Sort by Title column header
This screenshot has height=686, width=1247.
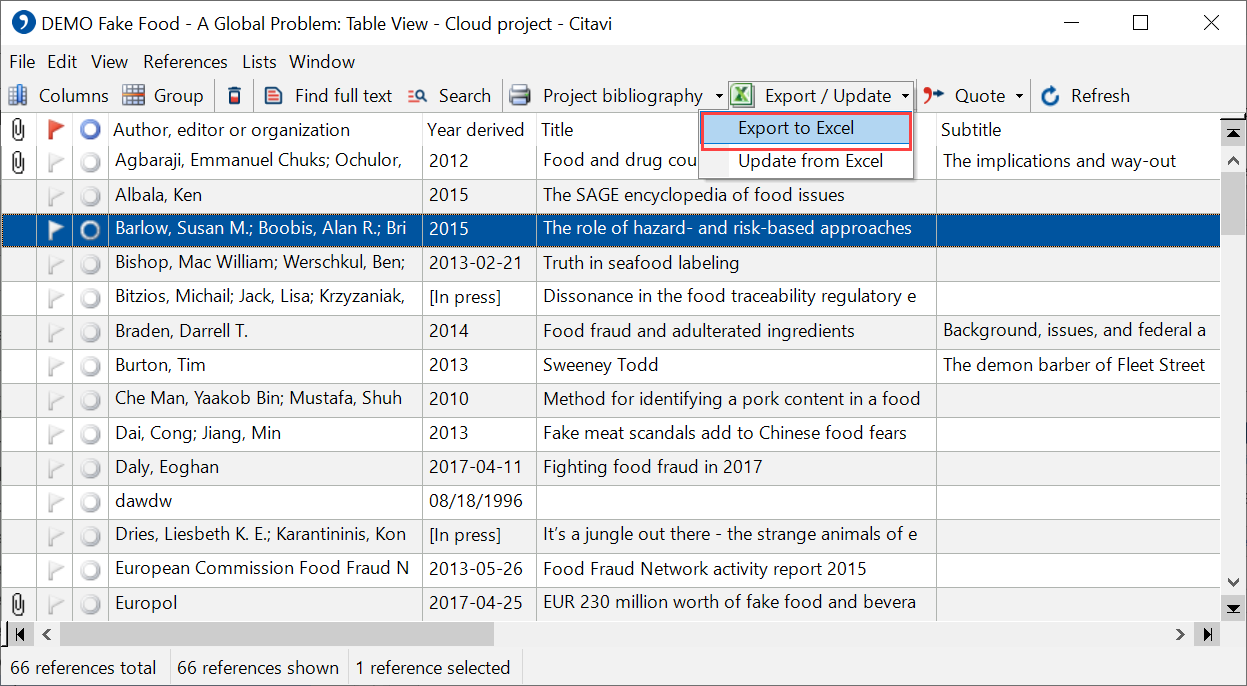click(x=617, y=130)
